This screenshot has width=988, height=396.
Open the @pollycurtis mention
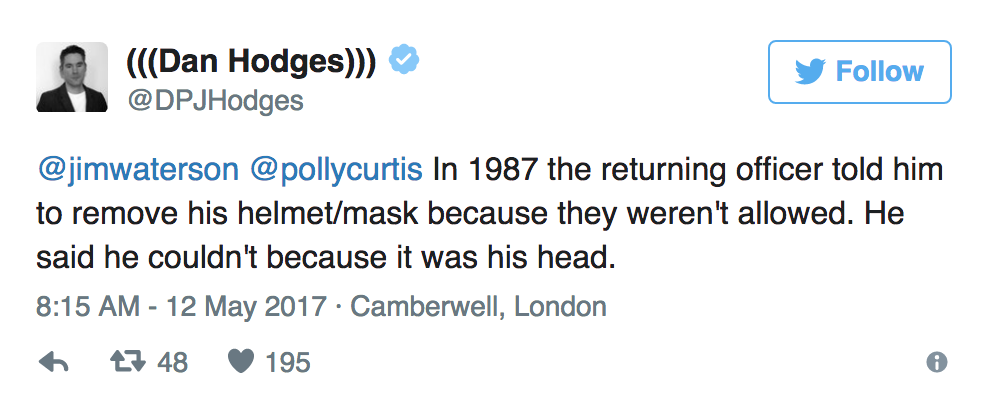(336, 170)
